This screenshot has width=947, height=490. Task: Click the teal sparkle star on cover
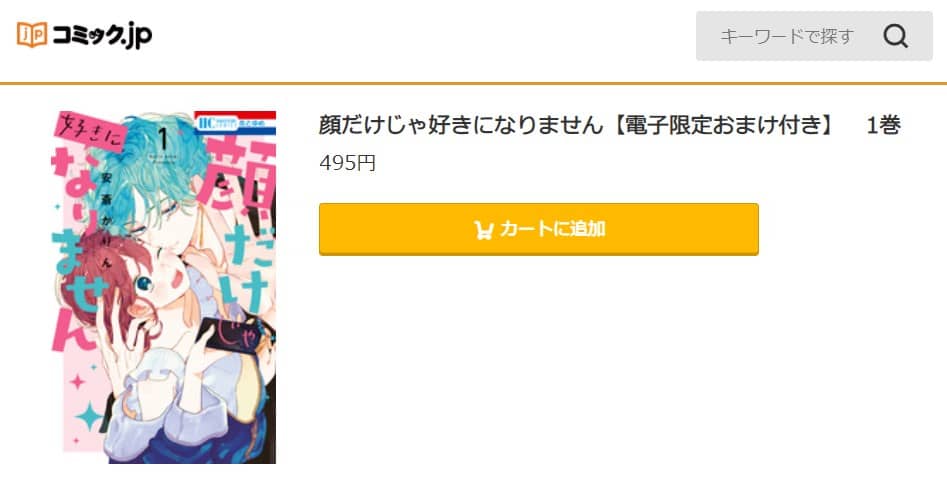tap(91, 416)
